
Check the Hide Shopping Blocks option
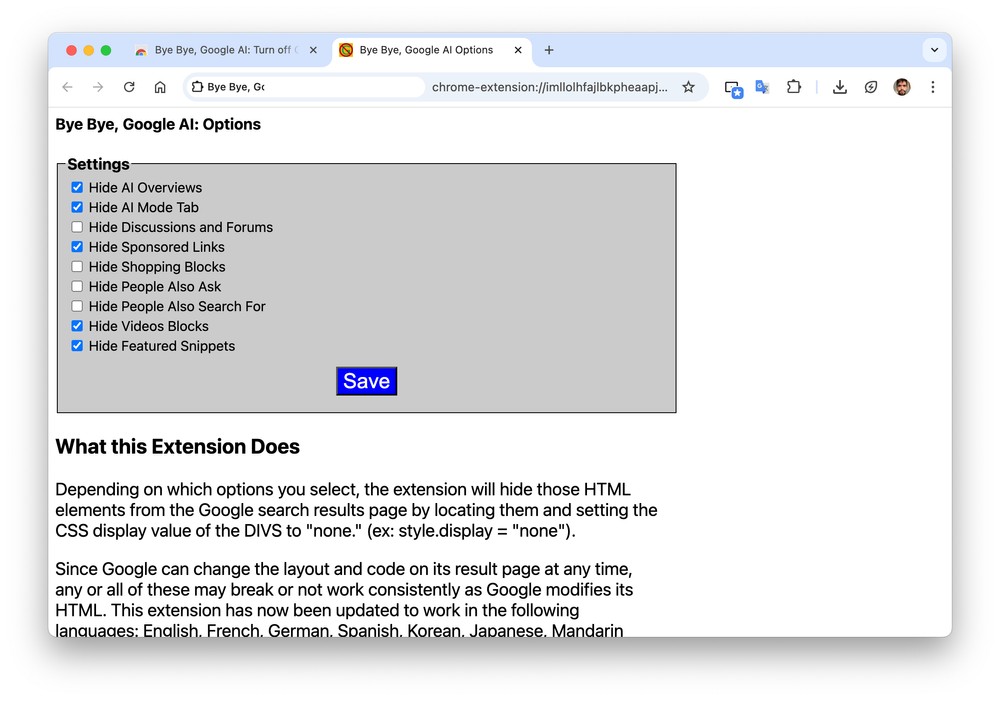(77, 267)
